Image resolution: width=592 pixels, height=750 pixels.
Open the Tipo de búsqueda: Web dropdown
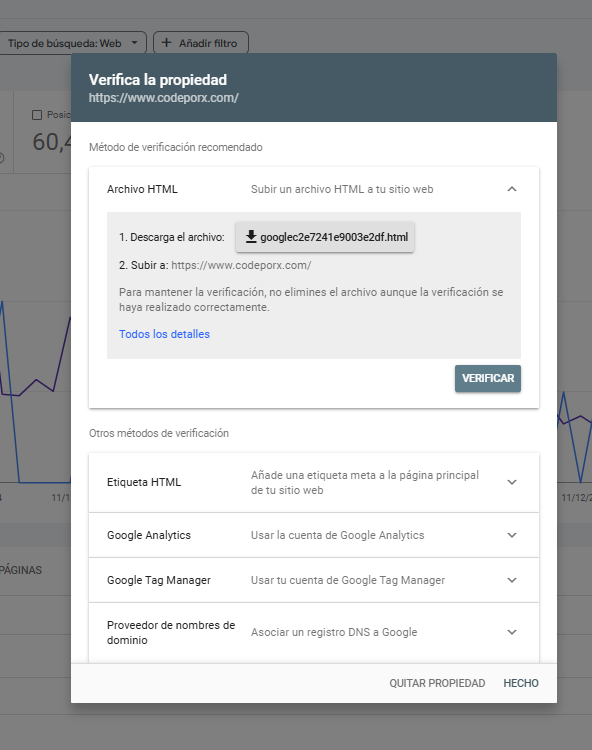(x=72, y=43)
